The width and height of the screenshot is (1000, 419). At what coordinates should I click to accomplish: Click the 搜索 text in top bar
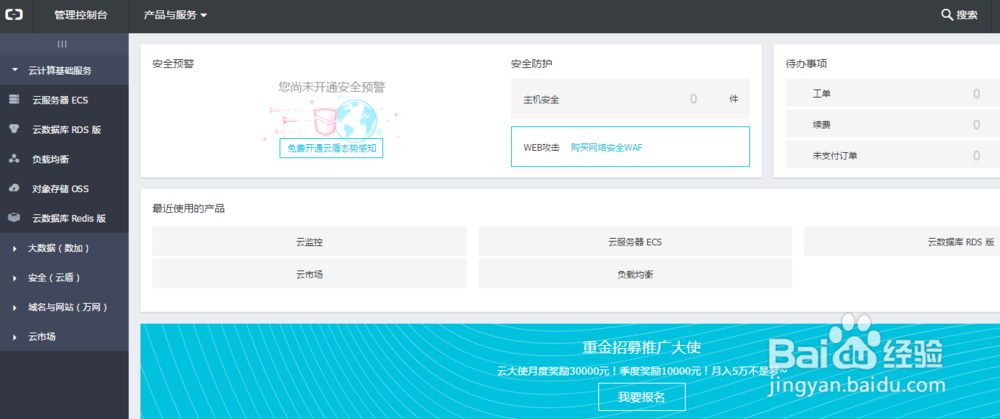(967, 15)
